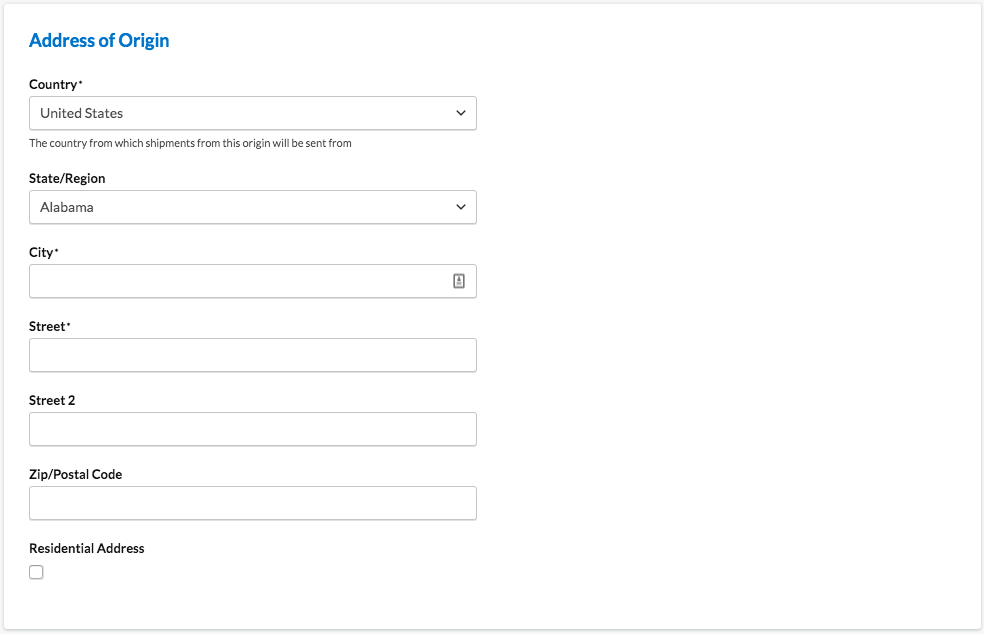Viewport: 984px width, 634px height.
Task: Click the State/Region dropdown chevron arrow
Action: [x=461, y=207]
